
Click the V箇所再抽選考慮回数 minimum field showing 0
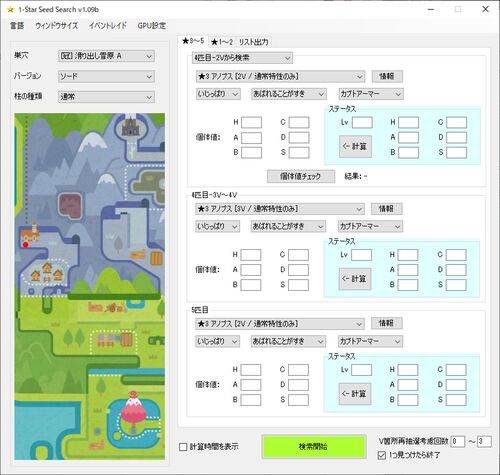[x=458, y=441]
